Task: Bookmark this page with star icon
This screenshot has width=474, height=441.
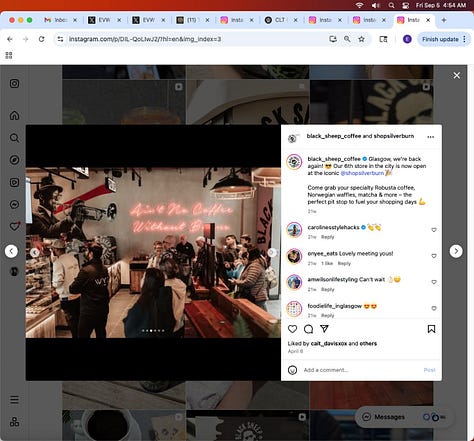Action: point(361,39)
